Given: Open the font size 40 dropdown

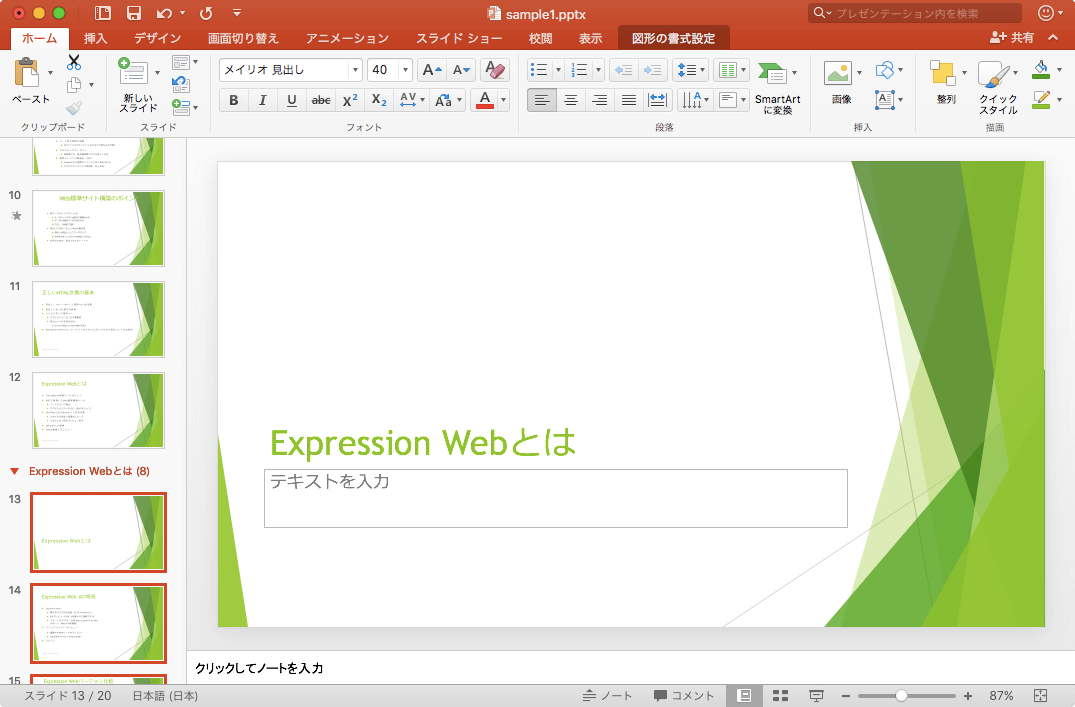Looking at the screenshot, I should coord(405,70).
